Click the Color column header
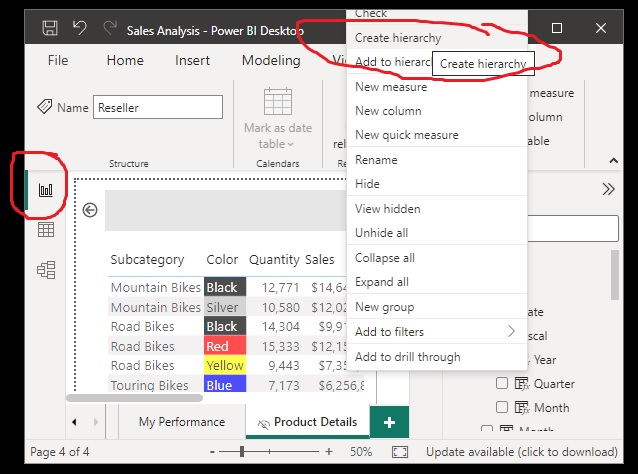The height and width of the screenshot is (474, 638). 222,260
